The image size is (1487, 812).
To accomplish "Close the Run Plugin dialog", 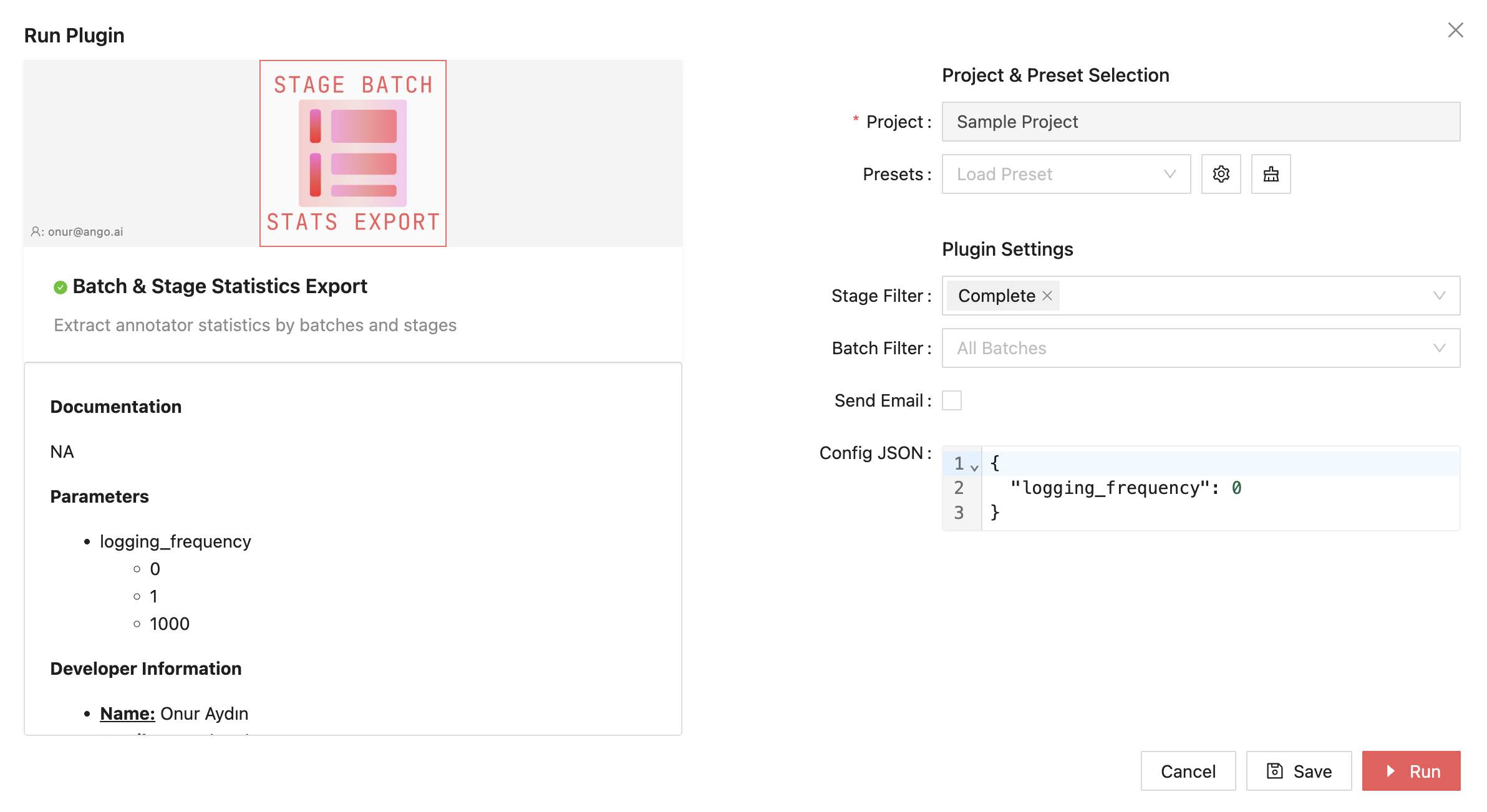I will tap(1455, 30).
